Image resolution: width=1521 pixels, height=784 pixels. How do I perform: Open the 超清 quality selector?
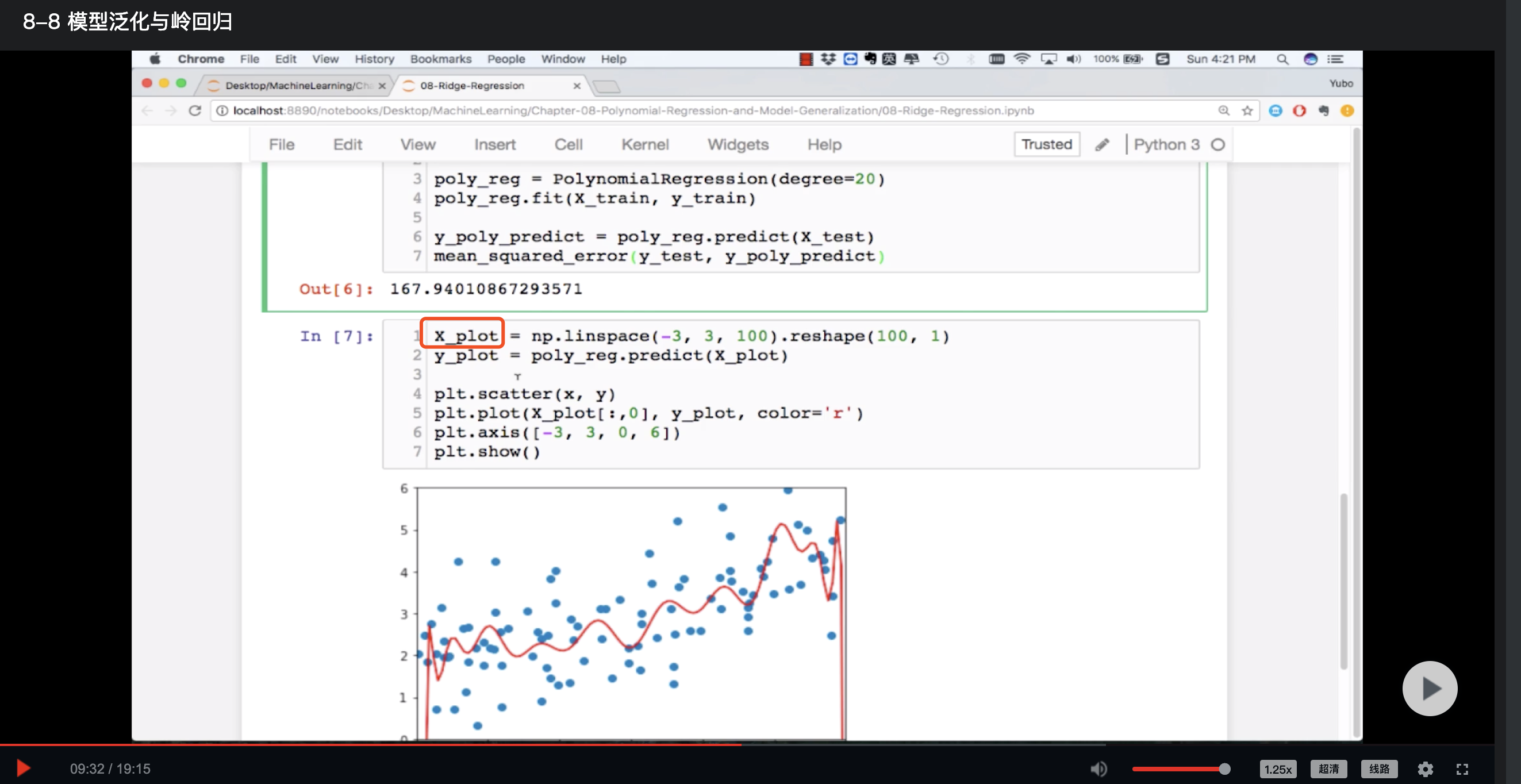(x=1328, y=768)
